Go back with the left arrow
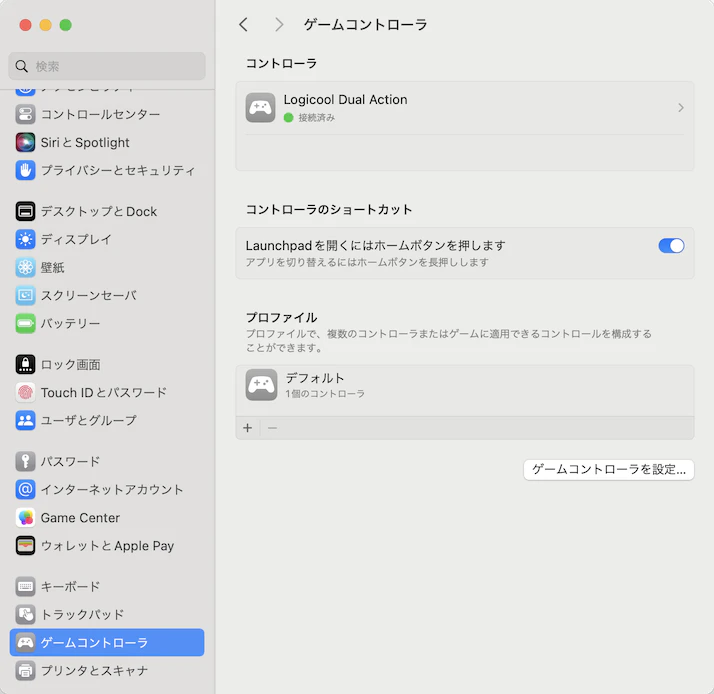The height and width of the screenshot is (694, 714). pyautogui.click(x=244, y=25)
